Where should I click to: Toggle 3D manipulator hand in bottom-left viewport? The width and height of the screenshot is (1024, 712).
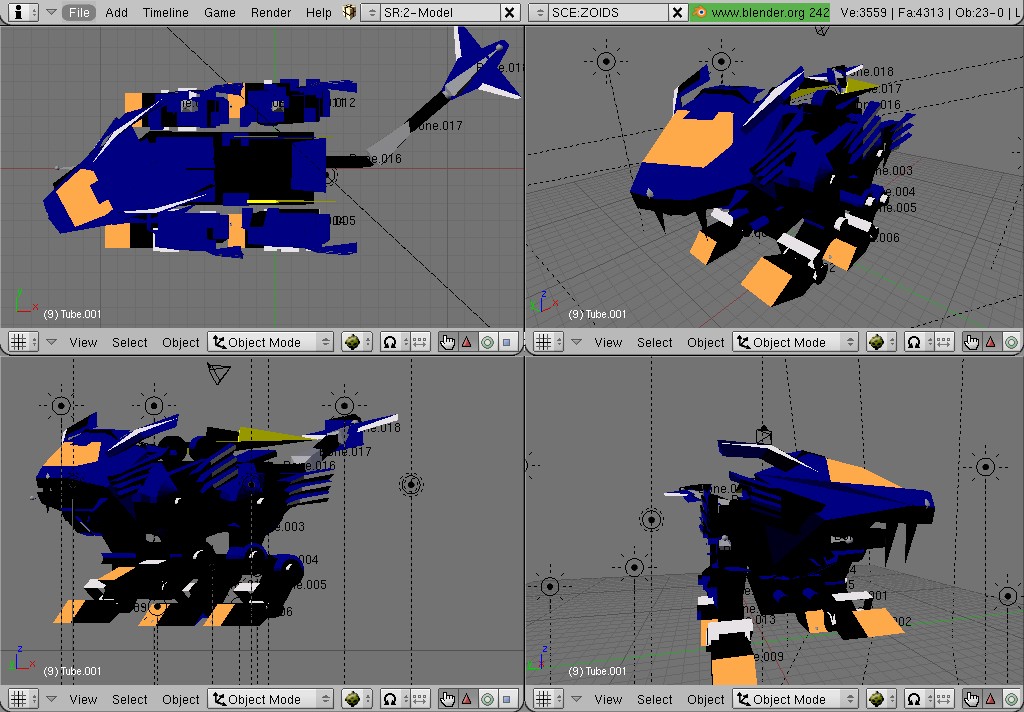click(447, 700)
